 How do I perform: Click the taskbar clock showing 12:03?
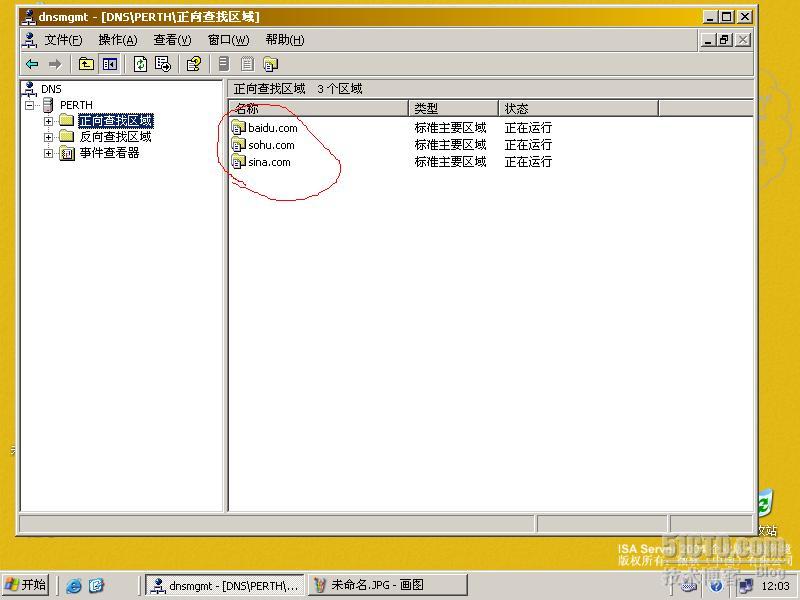[776, 586]
